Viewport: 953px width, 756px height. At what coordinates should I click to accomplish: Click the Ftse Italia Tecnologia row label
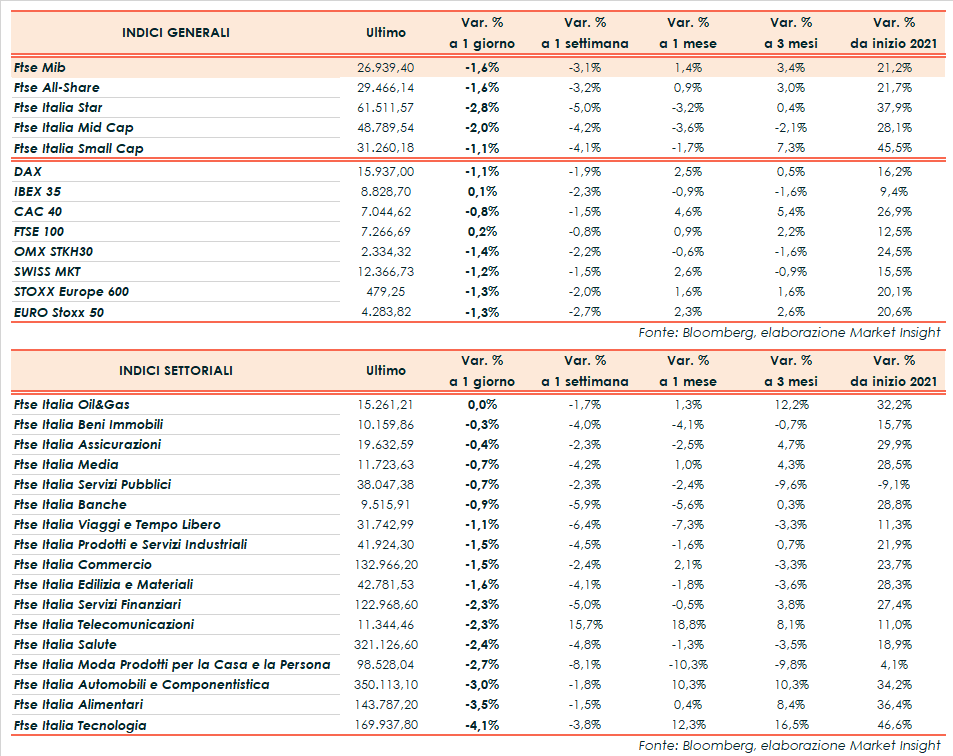pos(80,725)
